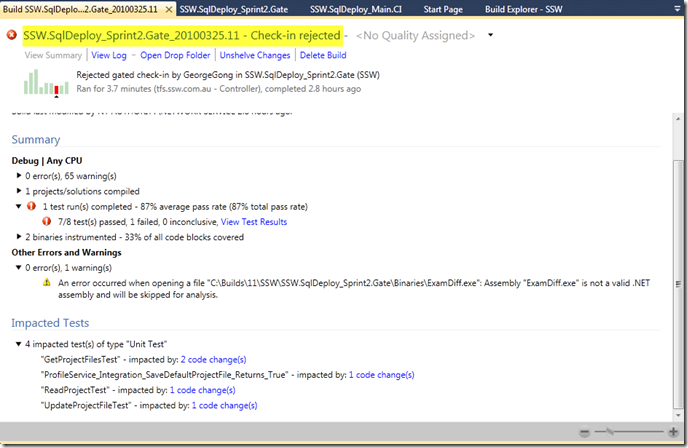Expand the 0 error(s), 65 warning(s) node
This screenshot has width=688, height=448.
[x=19, y=176]
